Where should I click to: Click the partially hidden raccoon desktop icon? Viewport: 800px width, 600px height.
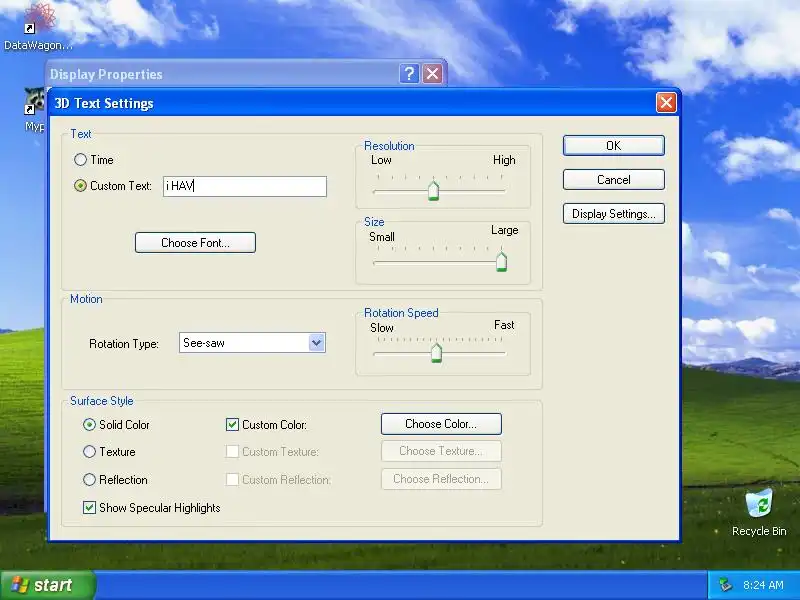(35, 101)
